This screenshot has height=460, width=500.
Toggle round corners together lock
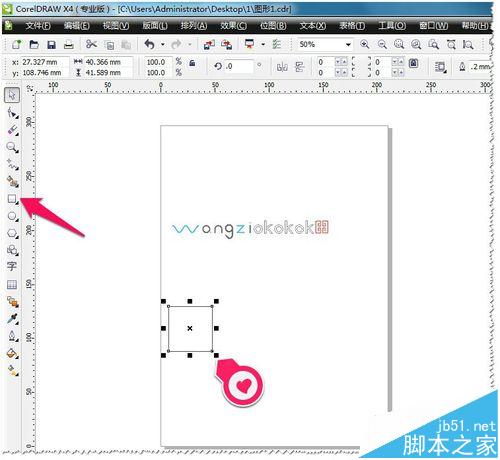[x=413, y=63]
